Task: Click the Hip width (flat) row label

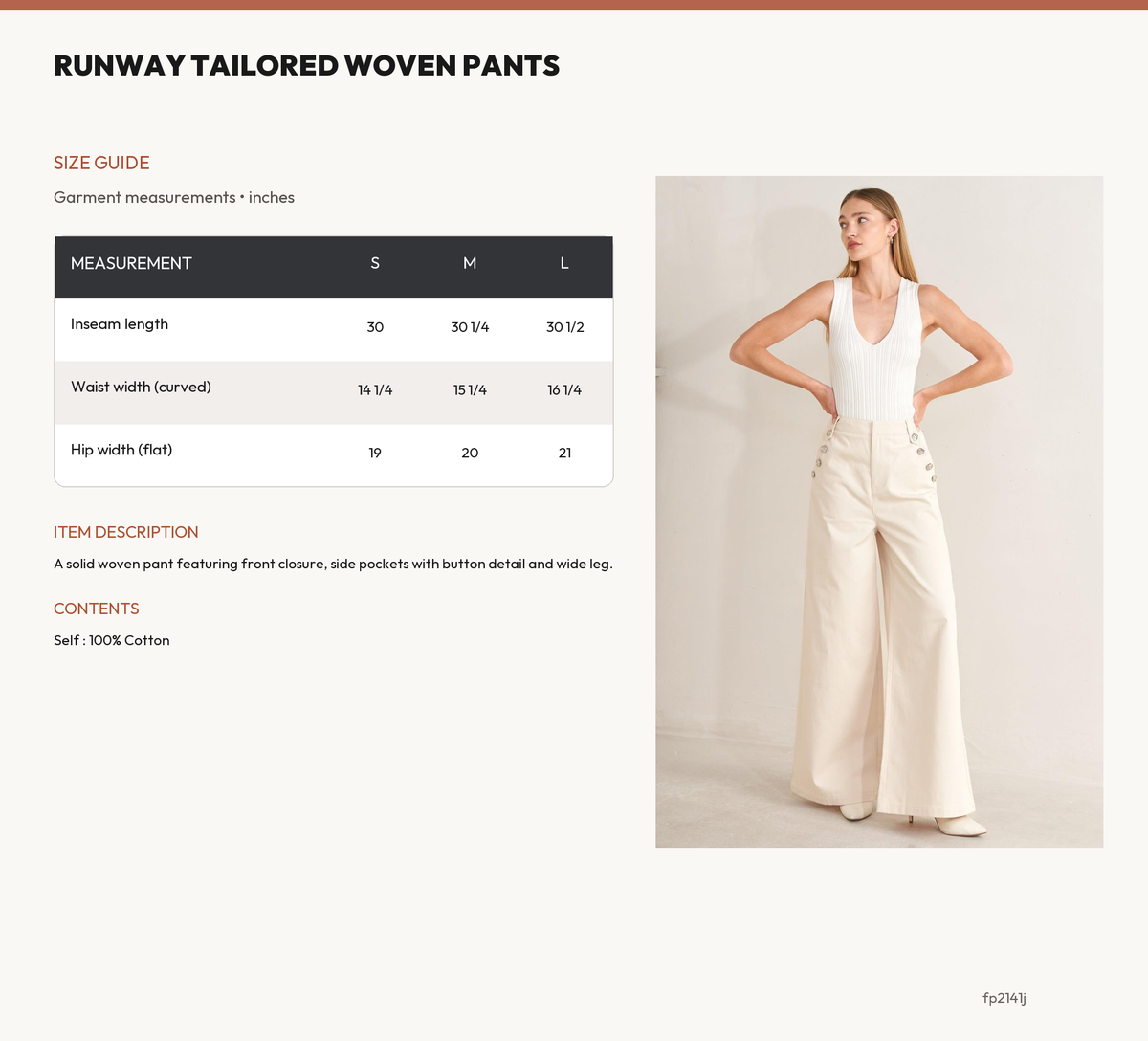Action: click(121, 450)
